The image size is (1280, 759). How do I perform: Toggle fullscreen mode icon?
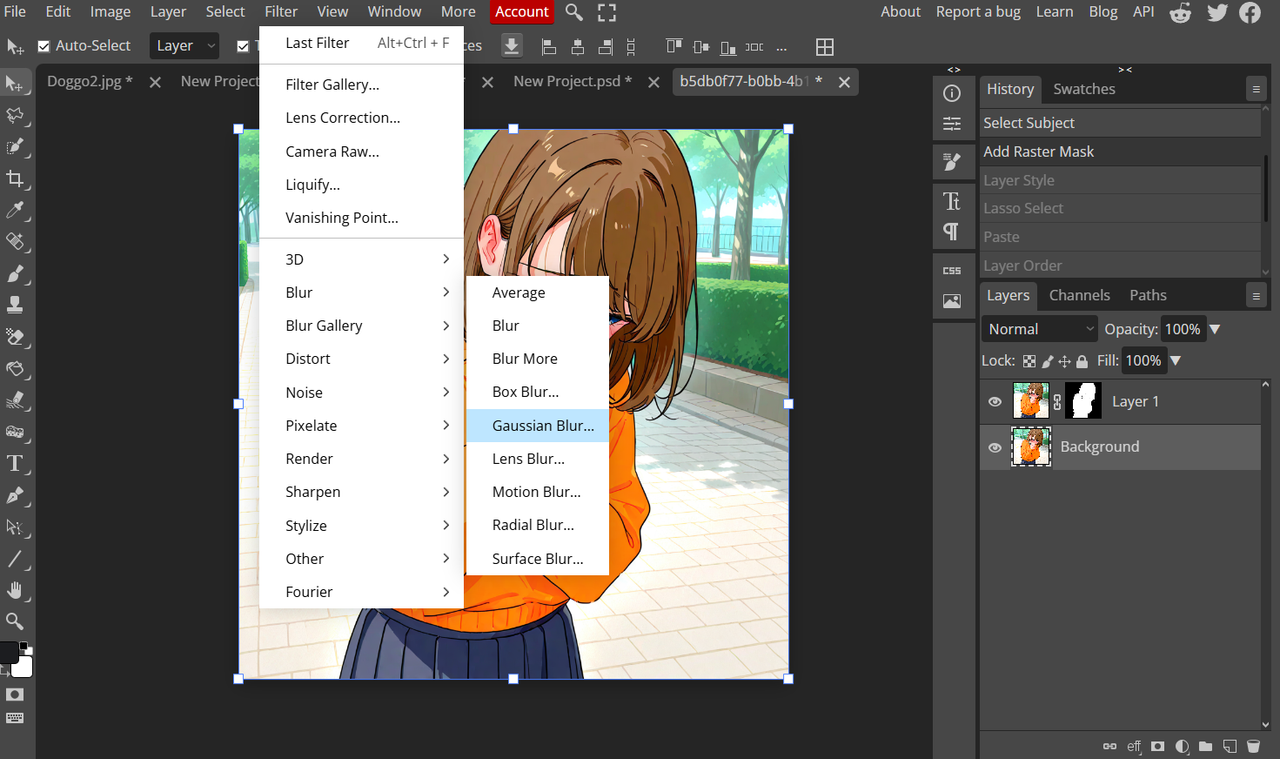(607, 12)
